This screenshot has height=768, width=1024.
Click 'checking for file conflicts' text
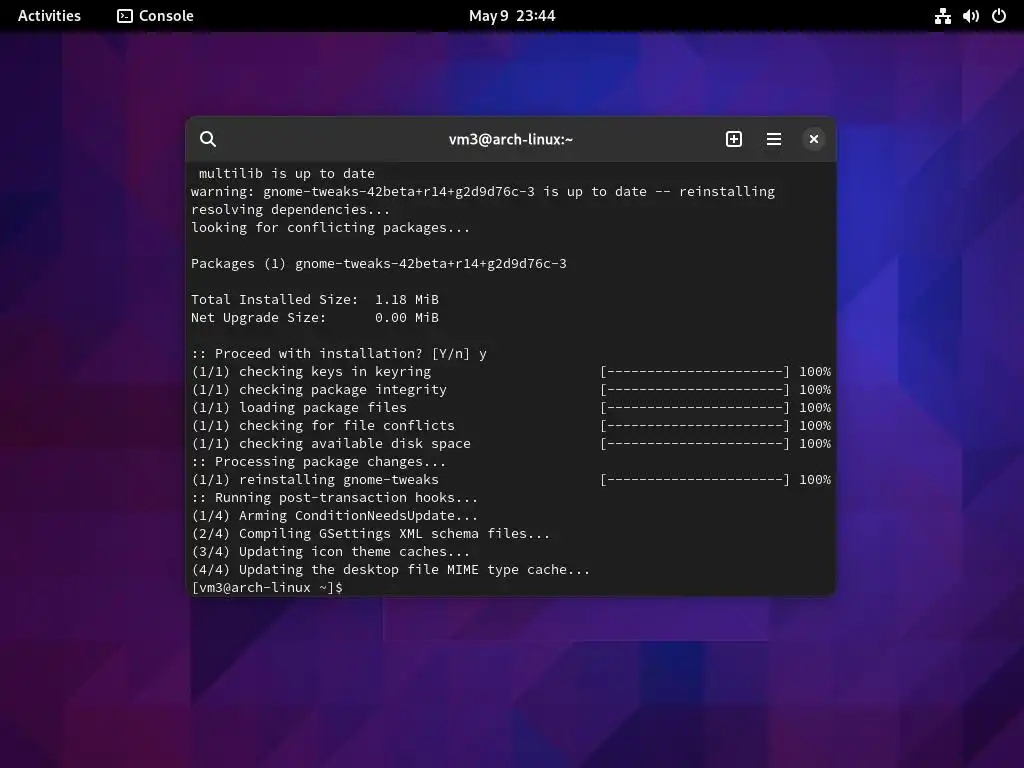click(x=347, y=425)
